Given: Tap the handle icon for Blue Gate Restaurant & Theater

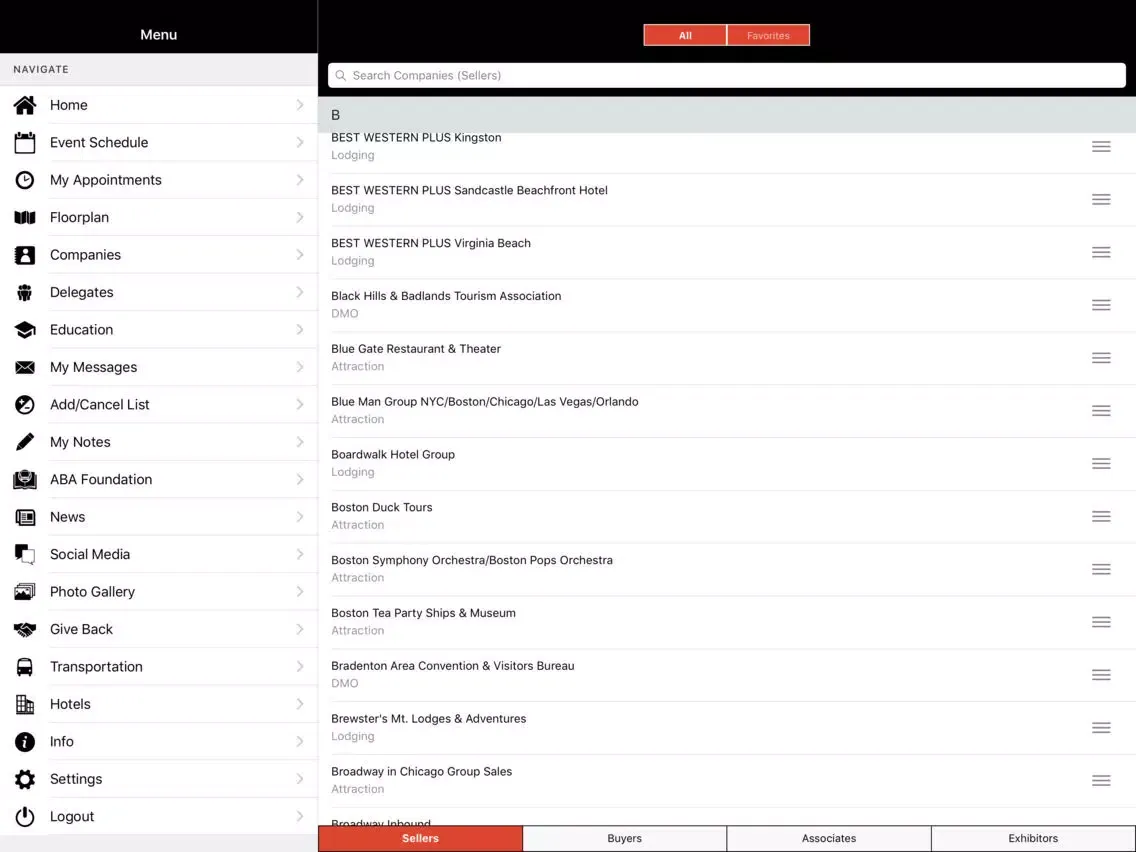Looking at the screenshot, I should pos(1101,358).
